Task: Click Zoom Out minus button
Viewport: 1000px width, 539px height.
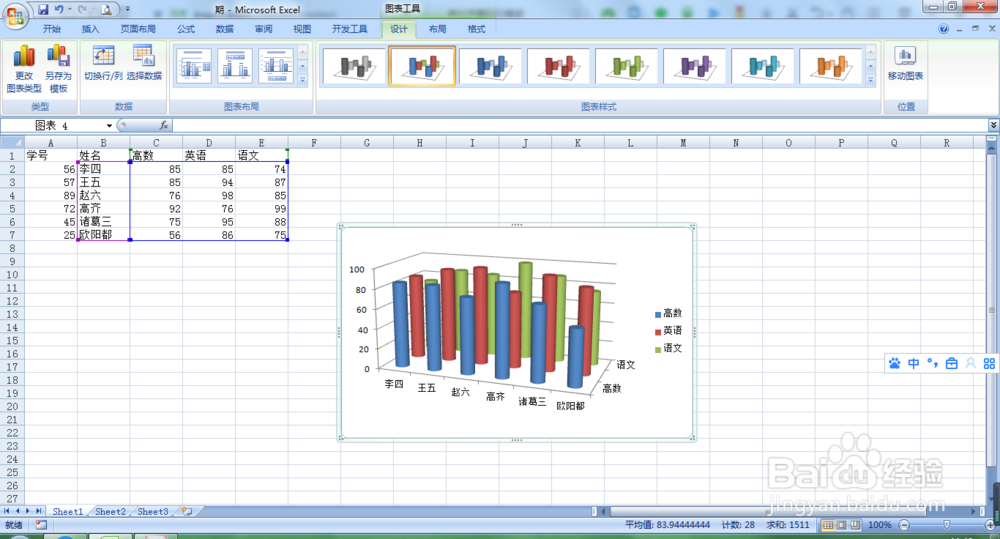Action: (x=904, y=525)
